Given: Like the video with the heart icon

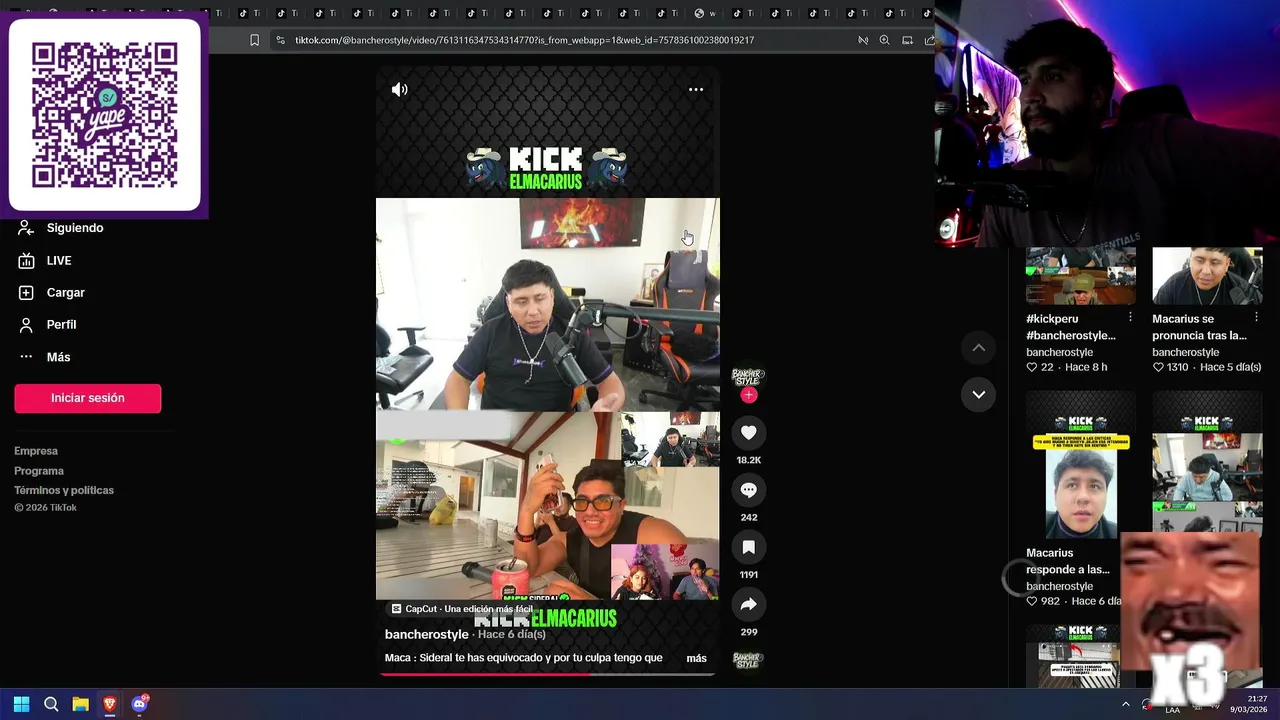Looking at the screenshot, I should pos(748,432).
